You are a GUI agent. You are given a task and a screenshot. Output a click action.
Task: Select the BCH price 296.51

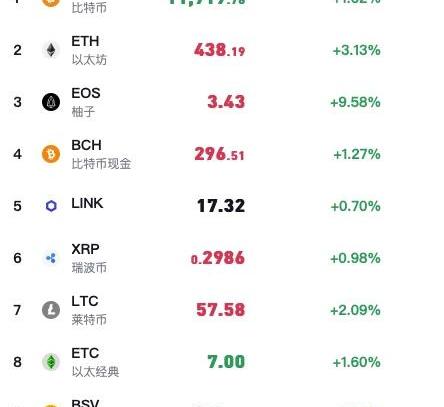(x=219, y=154)
